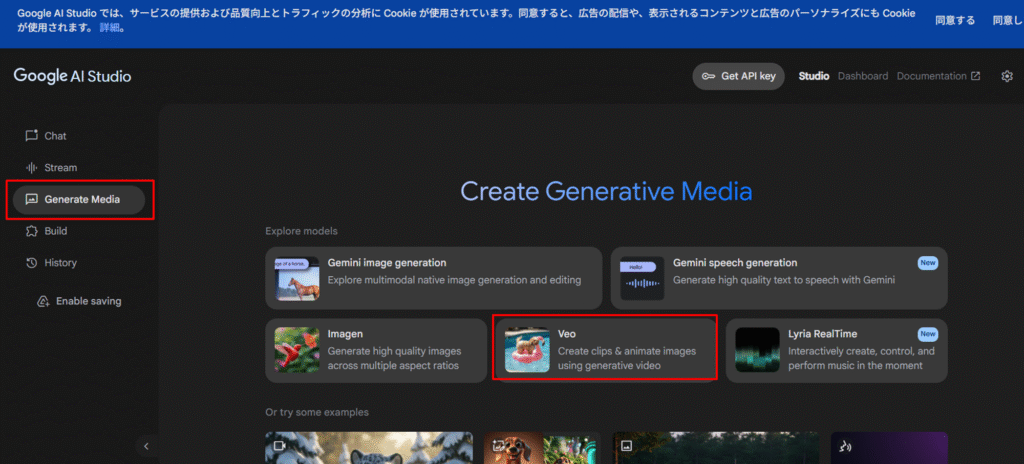
Task: Open the Gemini speech generation card
Action: click(x=779, y=278)
